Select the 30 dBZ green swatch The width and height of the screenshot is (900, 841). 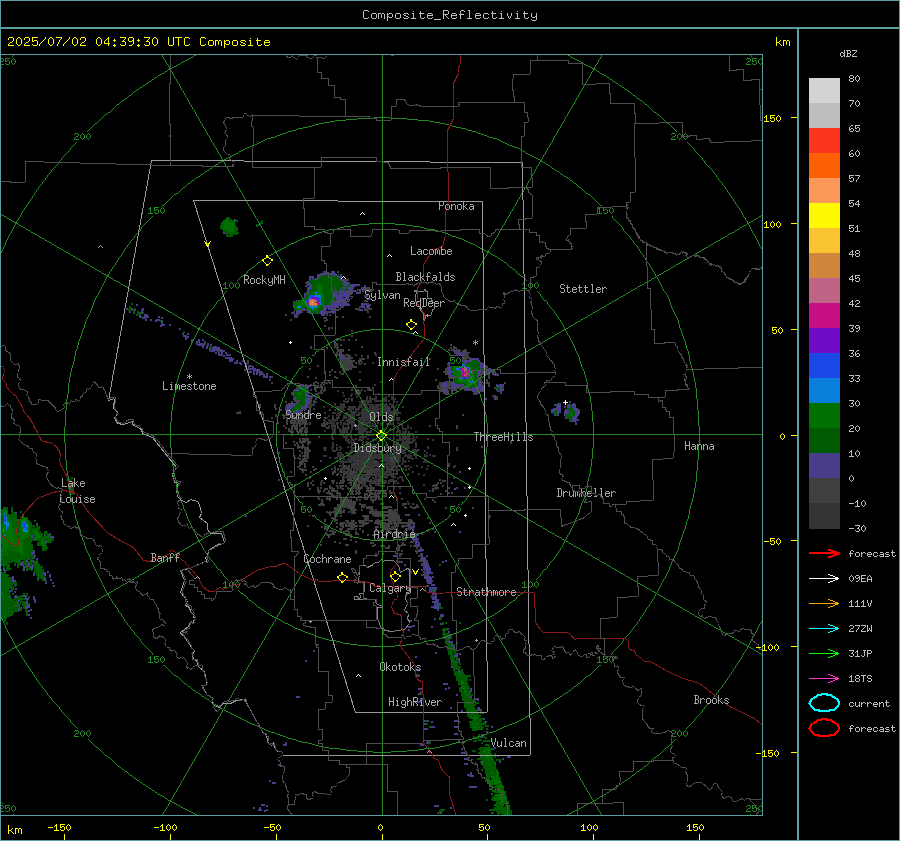(824, 416)
